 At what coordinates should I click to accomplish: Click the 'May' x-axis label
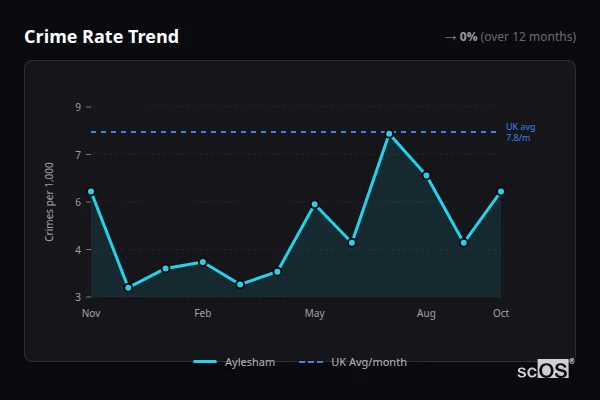click(x=315, y=313)
